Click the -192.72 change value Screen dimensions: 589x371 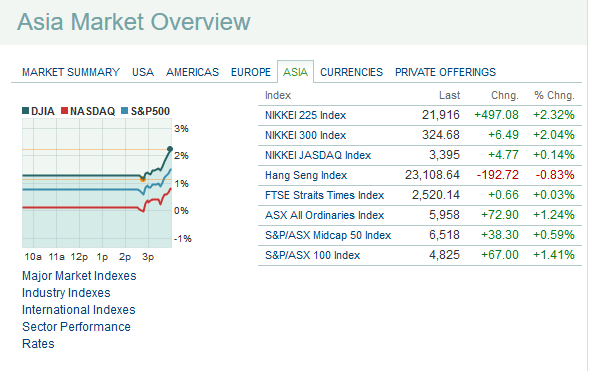tap(498, 175)
